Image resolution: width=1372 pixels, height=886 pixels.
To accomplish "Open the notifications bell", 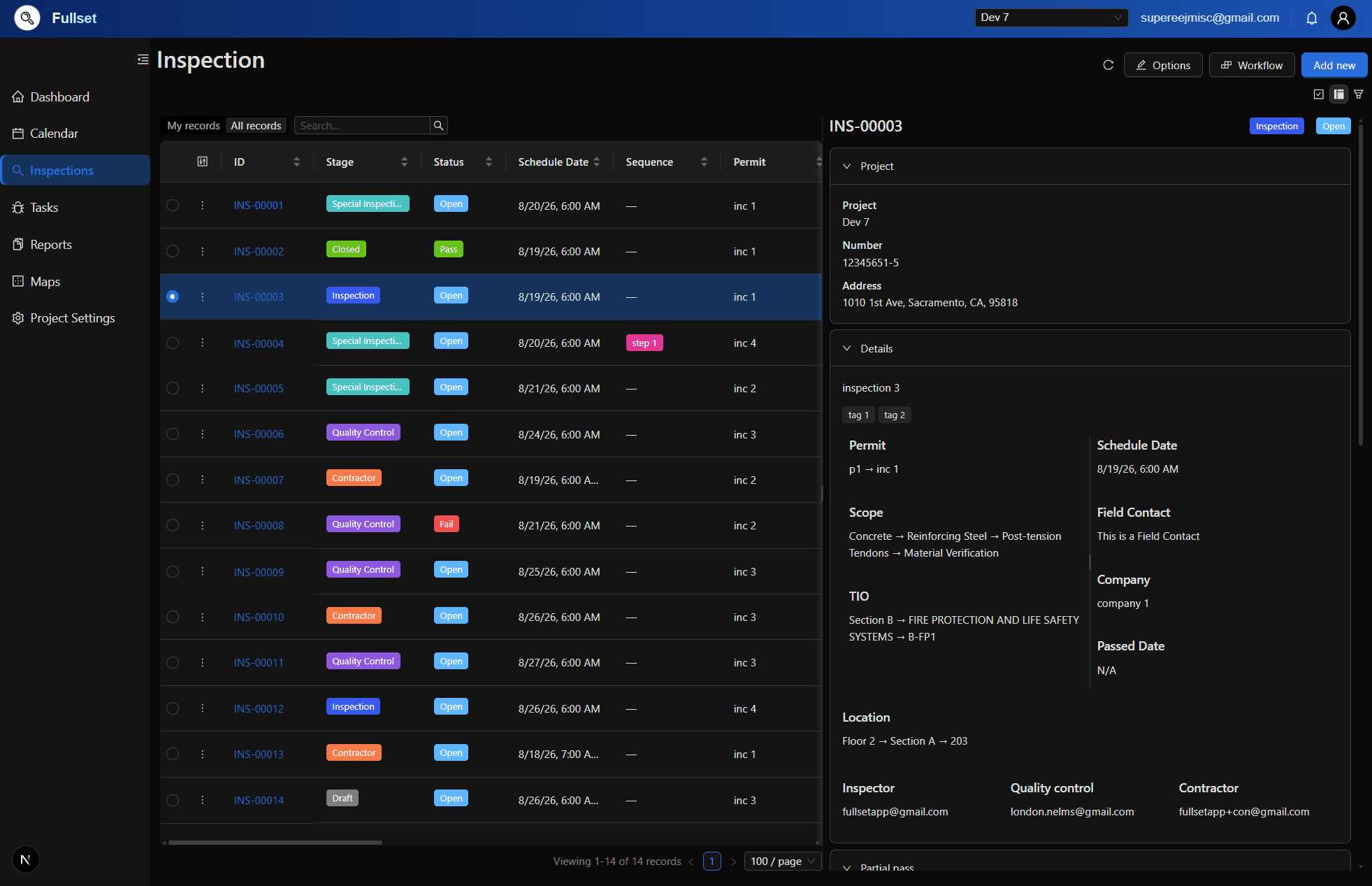I will (x=1312, y=18).
